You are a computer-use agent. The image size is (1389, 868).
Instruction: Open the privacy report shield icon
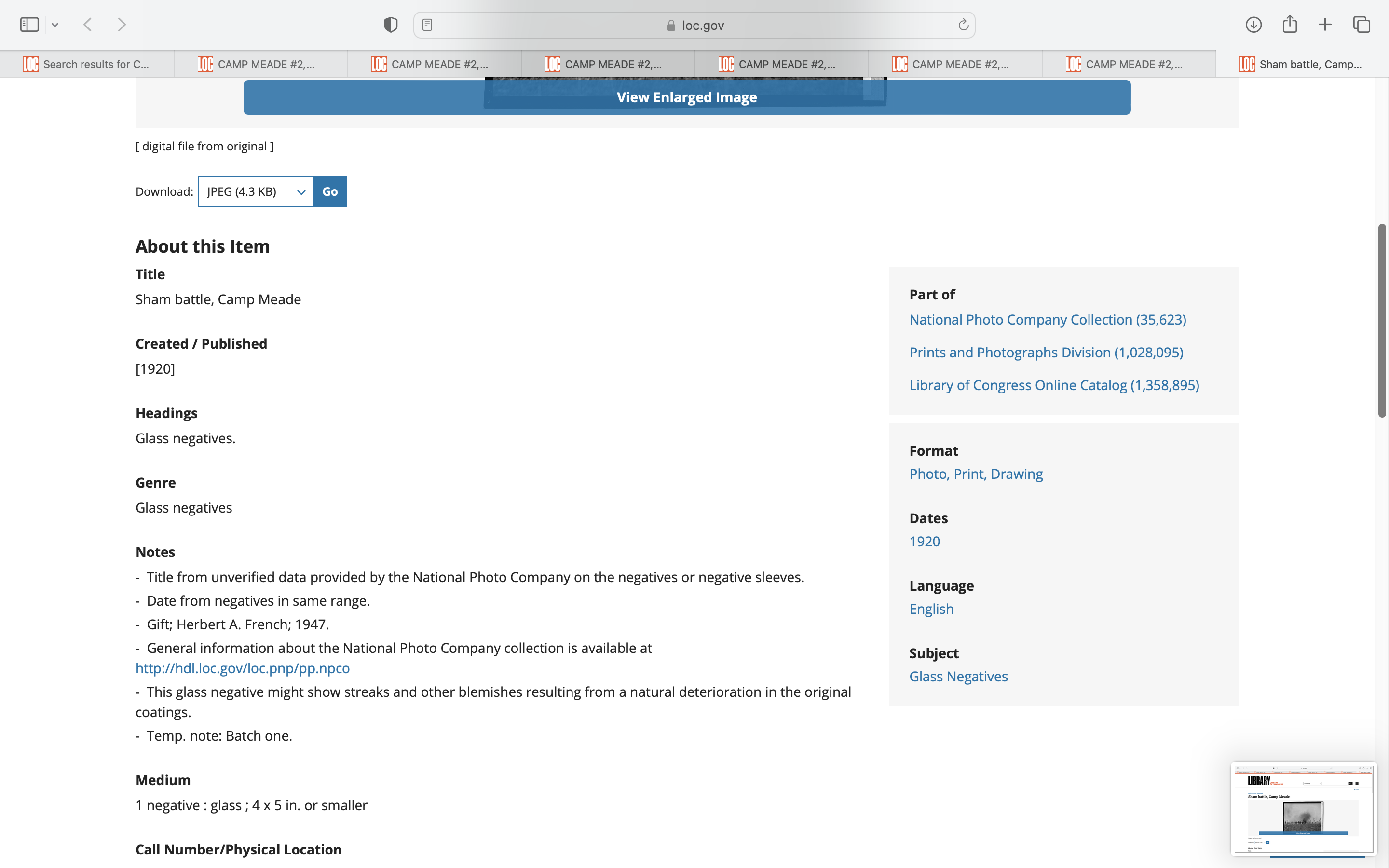click(390, 25)
